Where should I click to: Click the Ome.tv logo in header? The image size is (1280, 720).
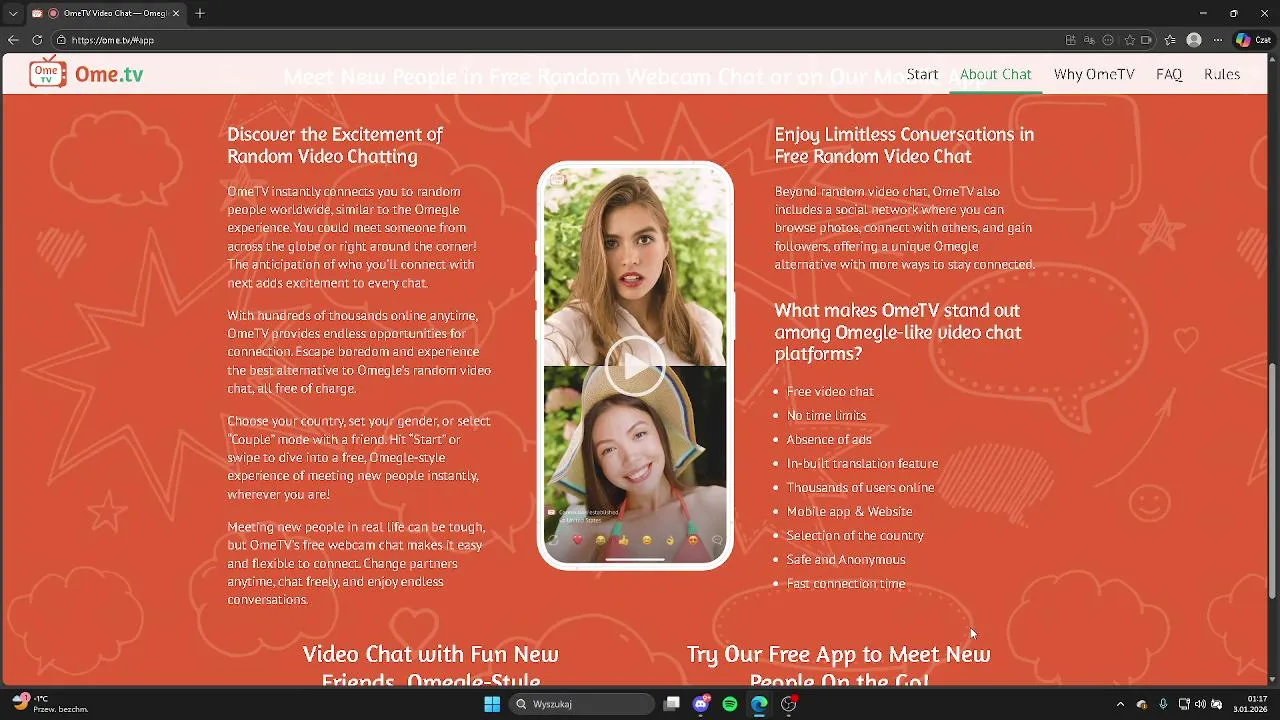[x=86, y=74]
